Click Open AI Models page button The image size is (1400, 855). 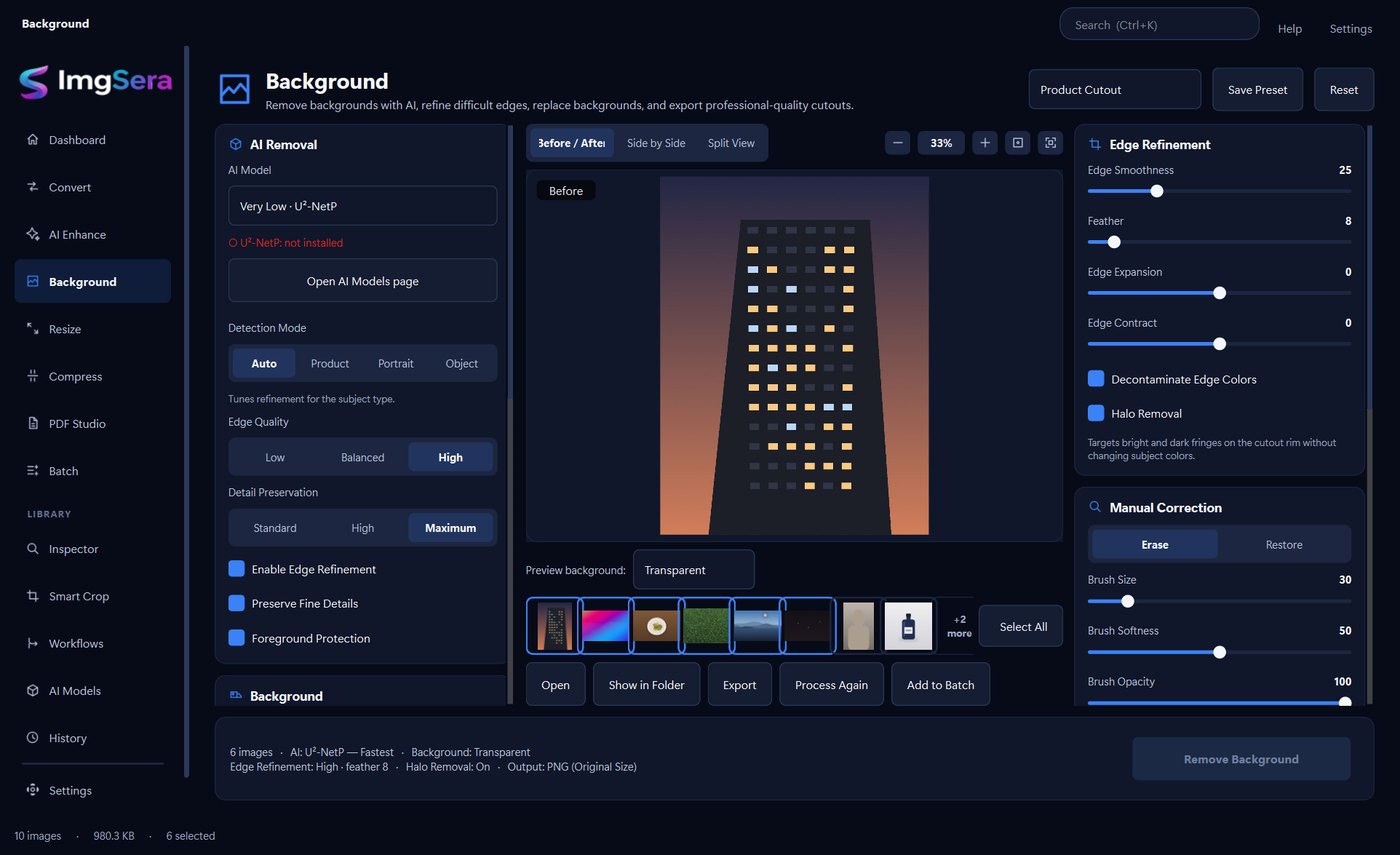(x=362, y=281)
